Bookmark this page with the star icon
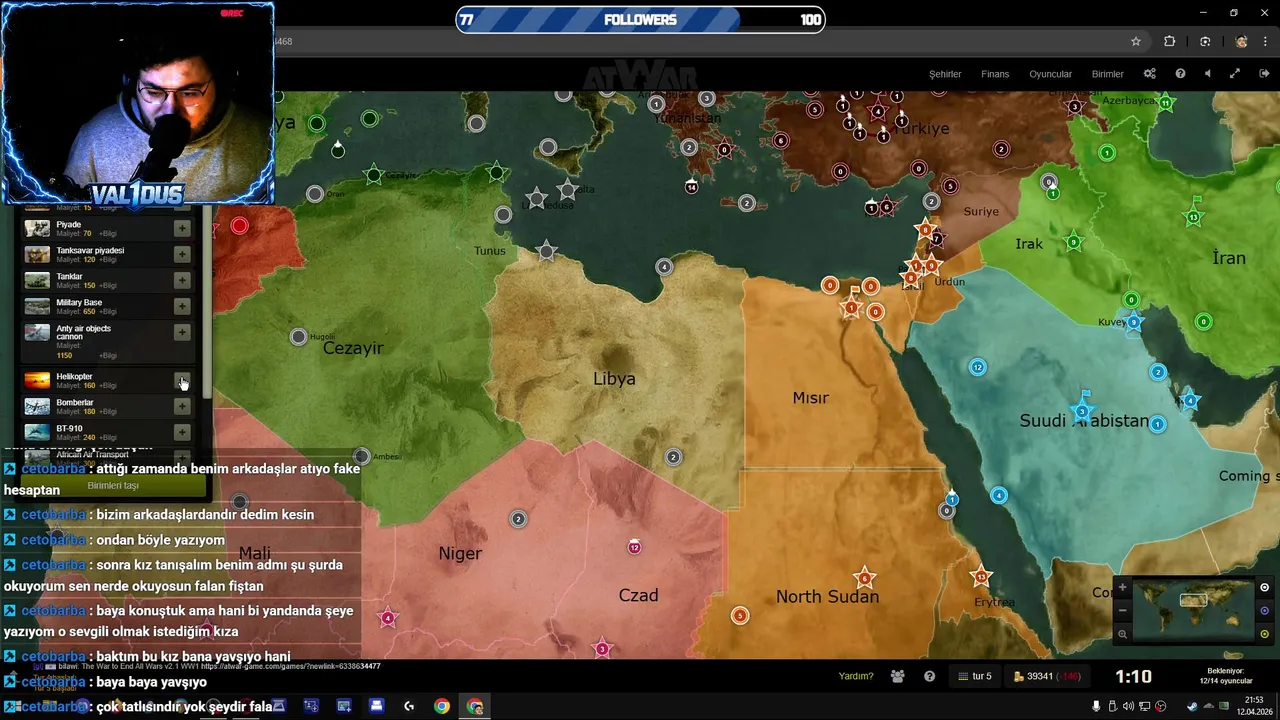 tap(1136, 41)
